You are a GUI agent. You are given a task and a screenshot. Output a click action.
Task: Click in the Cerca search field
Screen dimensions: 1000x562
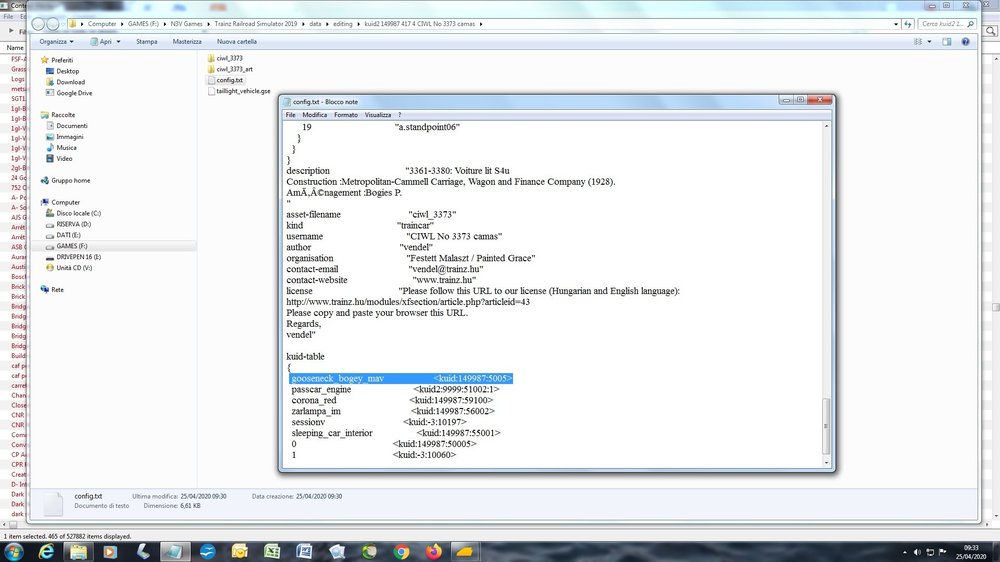pos(942,24)
